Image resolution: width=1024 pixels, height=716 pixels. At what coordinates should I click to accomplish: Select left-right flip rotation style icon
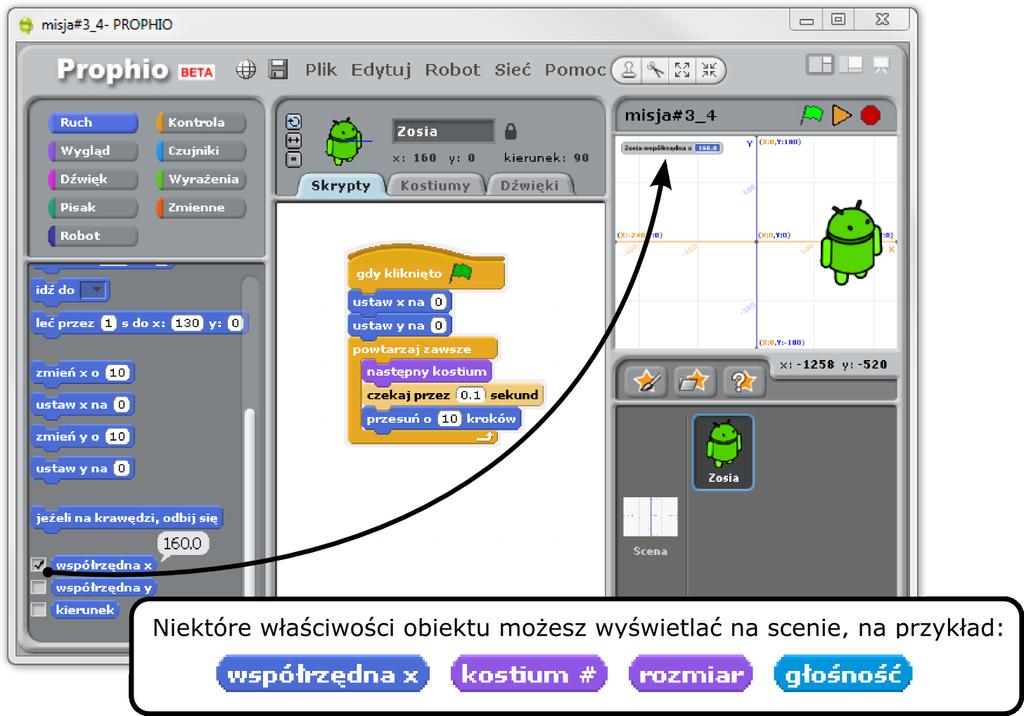pyautogui.click(x=294, y=140)
